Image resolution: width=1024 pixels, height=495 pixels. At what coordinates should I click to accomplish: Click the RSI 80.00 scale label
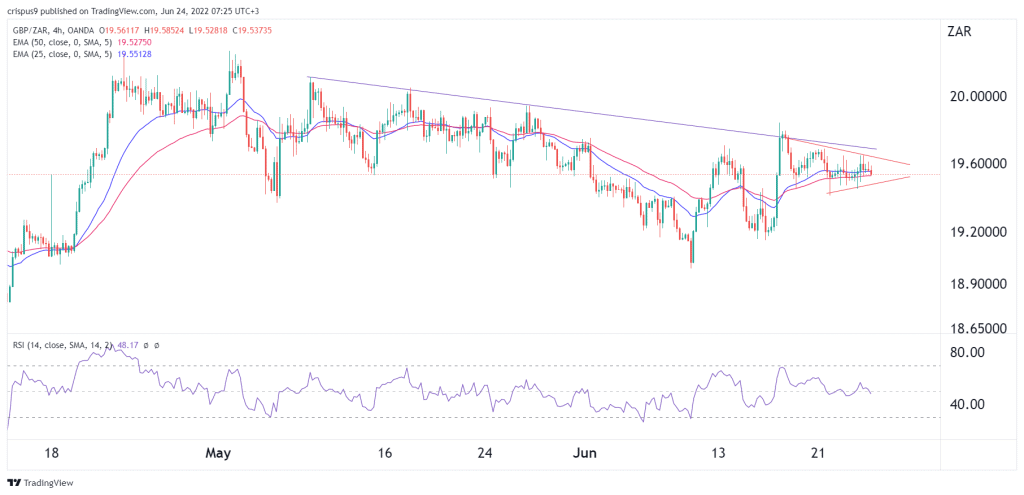tap(969, 353)
